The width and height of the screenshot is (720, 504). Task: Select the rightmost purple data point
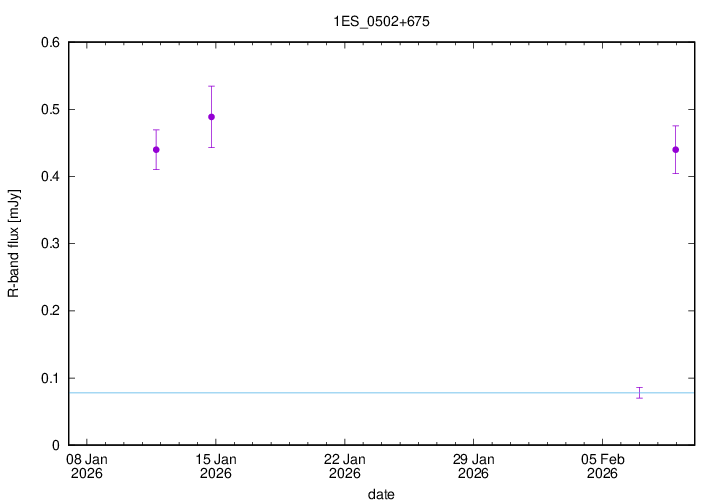pyautogui.click(x=676, y=150)
